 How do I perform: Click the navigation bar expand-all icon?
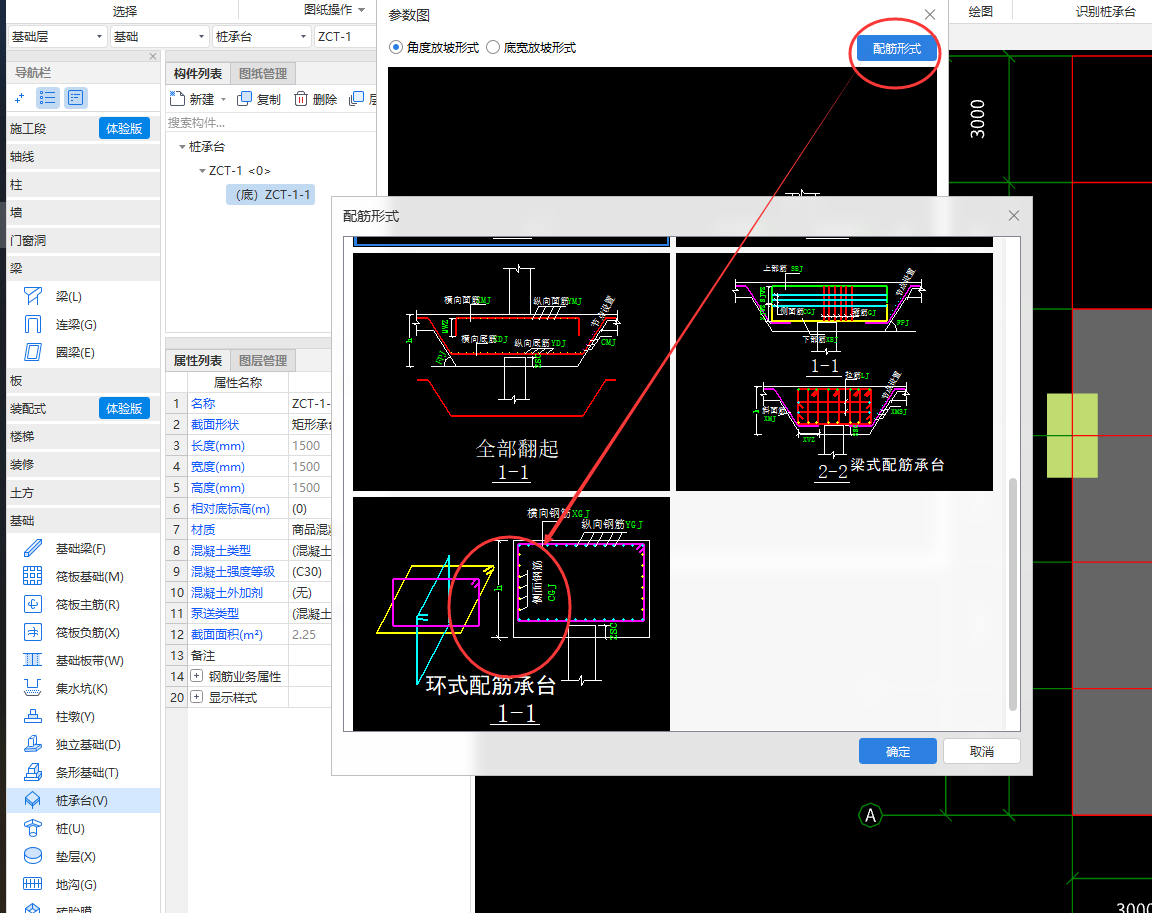pyautogui.click(x=19, y=98)
